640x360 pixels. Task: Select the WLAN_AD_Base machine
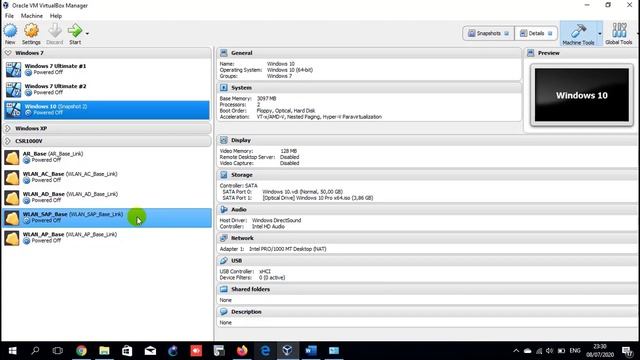click(x=107, y=197)
